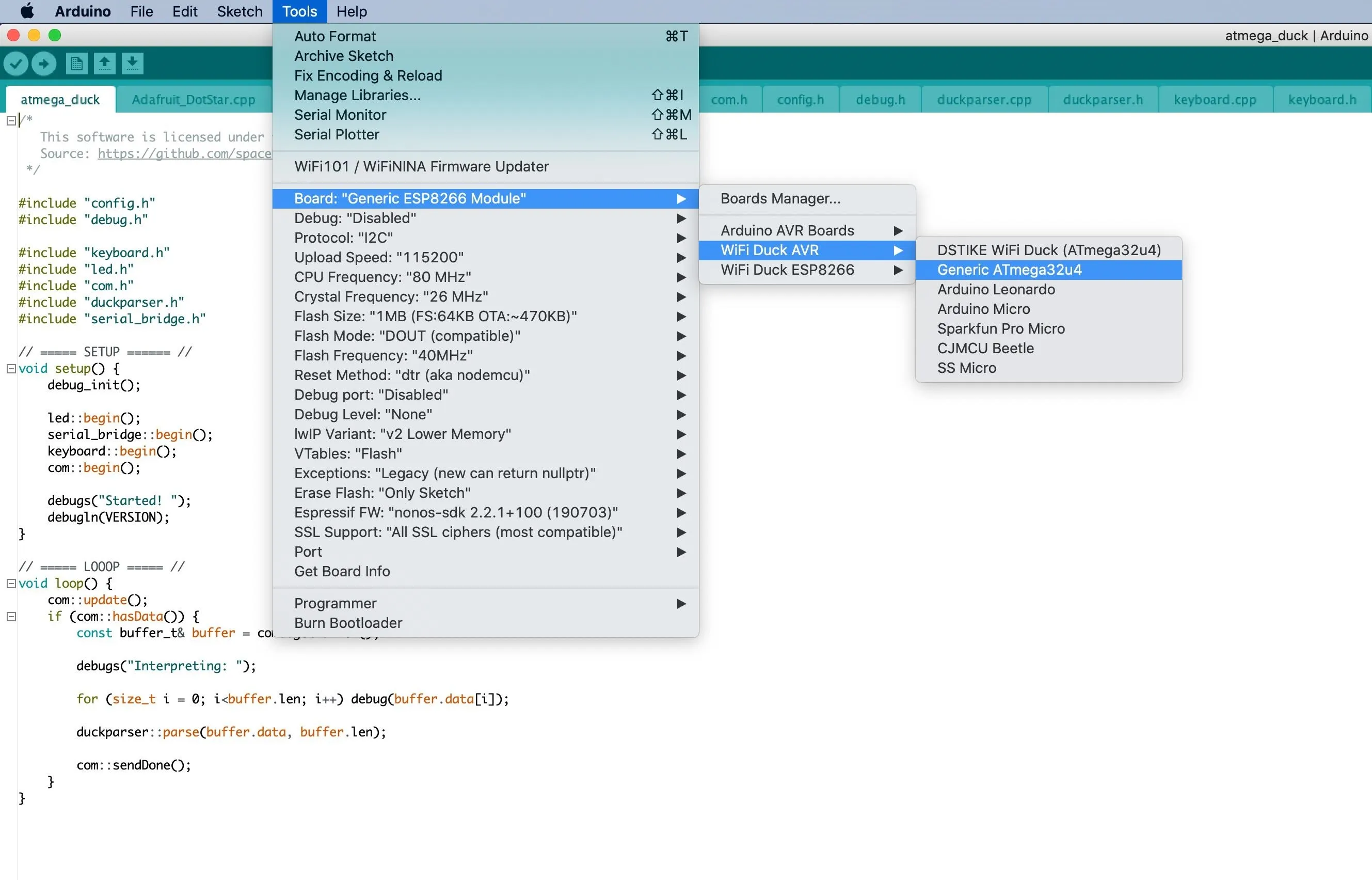Open the Sketch menu
This screenshot has width=1372, height=880.
(x=240, y=11)
